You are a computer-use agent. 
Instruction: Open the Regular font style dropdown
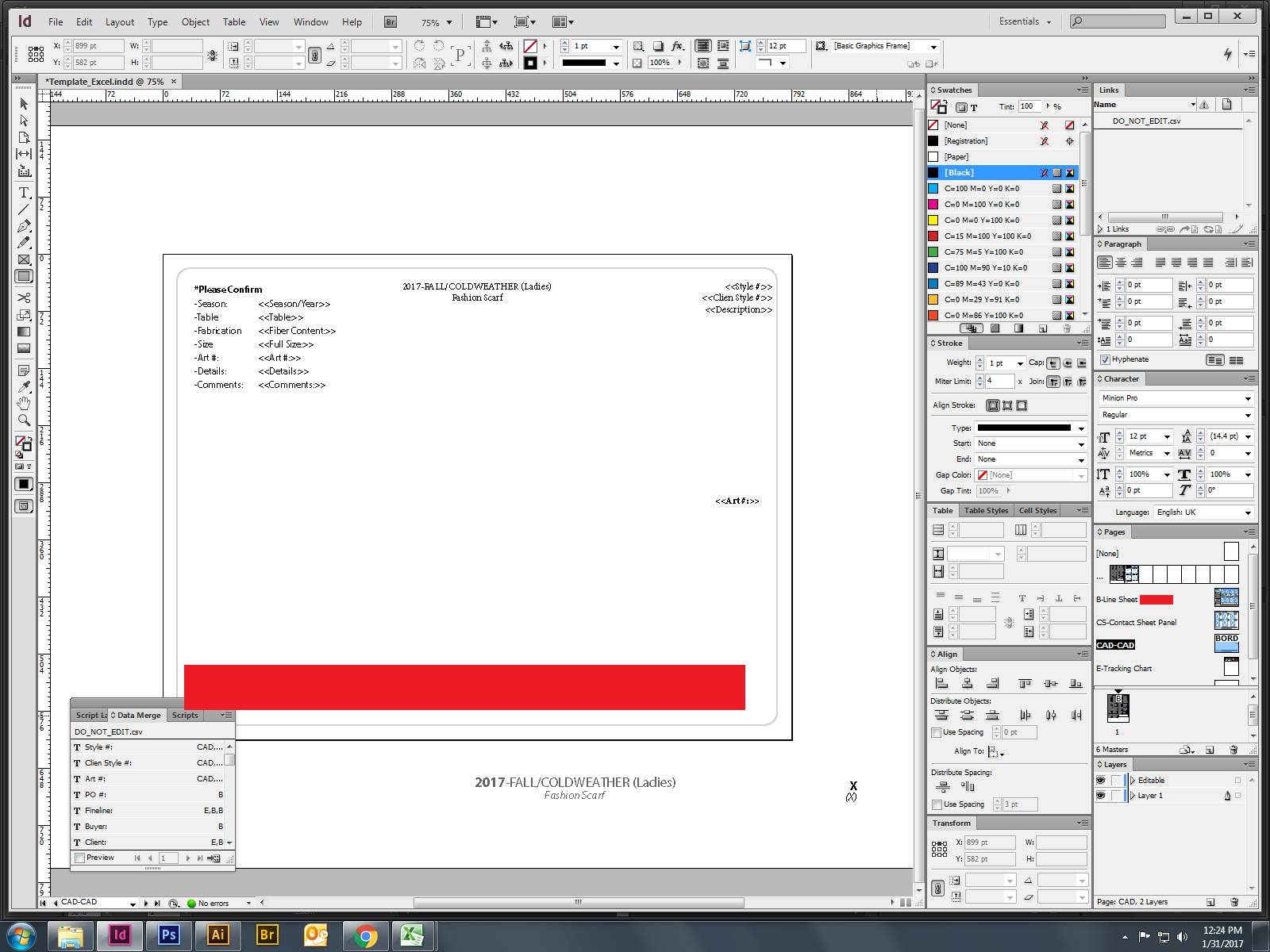pos(1248,415)
